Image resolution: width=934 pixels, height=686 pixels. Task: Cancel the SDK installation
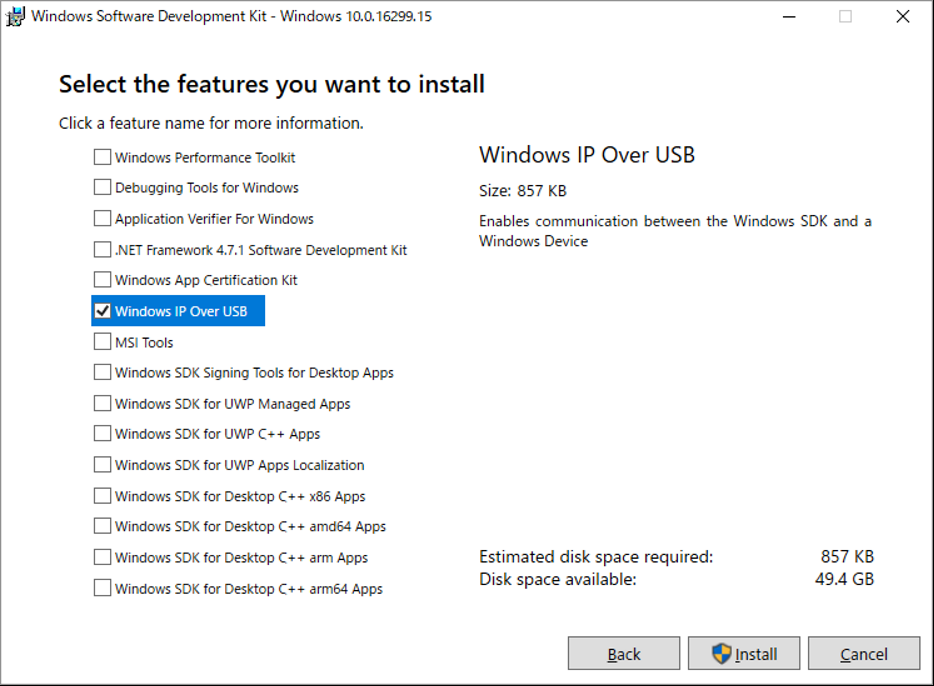(864, 653)
